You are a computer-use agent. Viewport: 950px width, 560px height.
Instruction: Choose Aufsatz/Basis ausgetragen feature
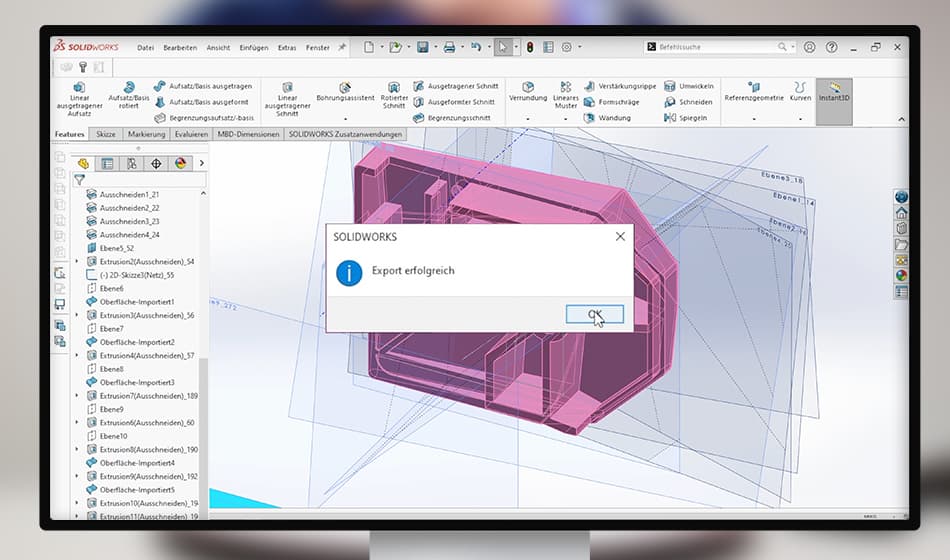coord(203,86)
